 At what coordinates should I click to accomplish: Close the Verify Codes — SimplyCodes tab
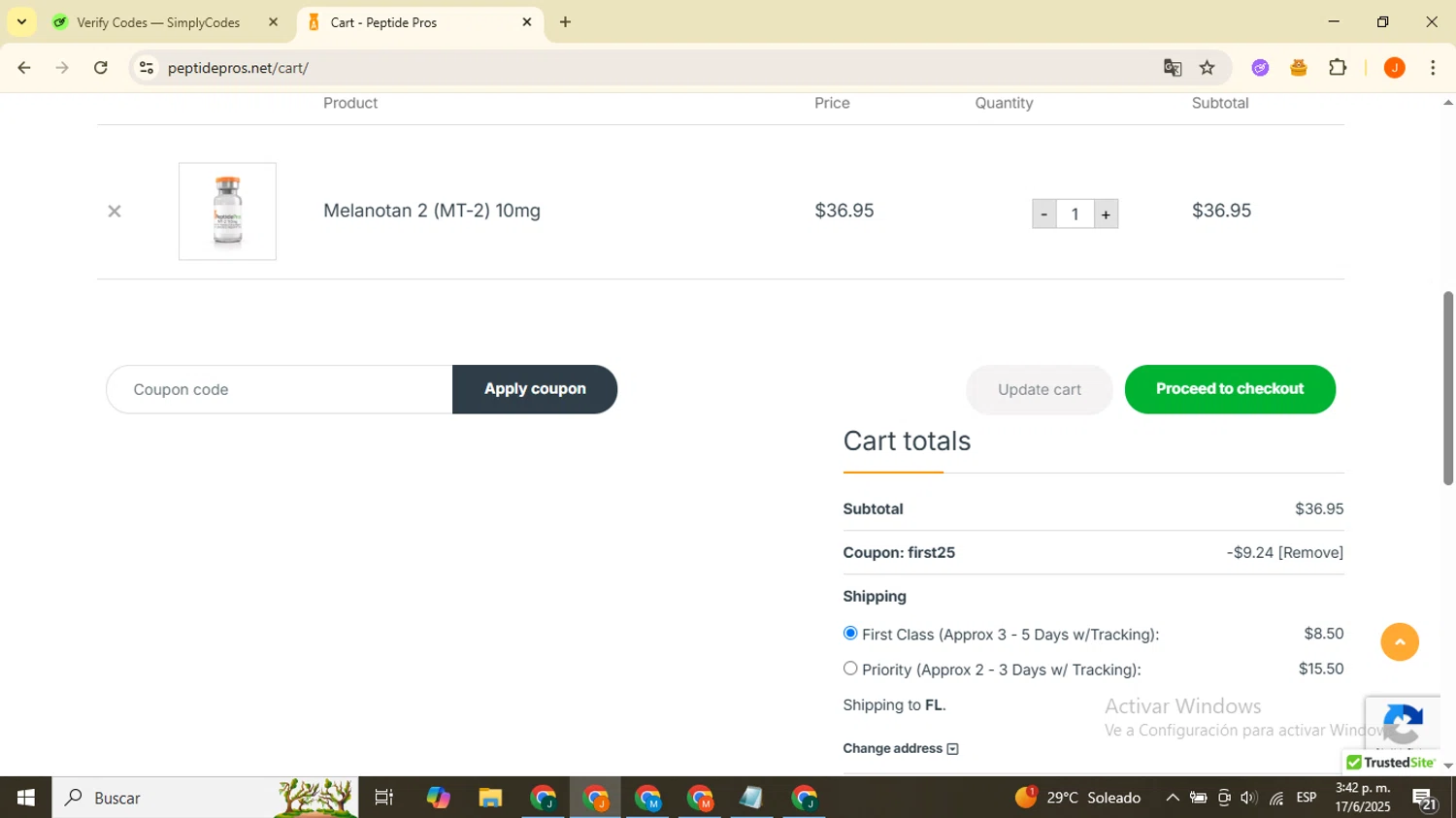coord(273,22)
